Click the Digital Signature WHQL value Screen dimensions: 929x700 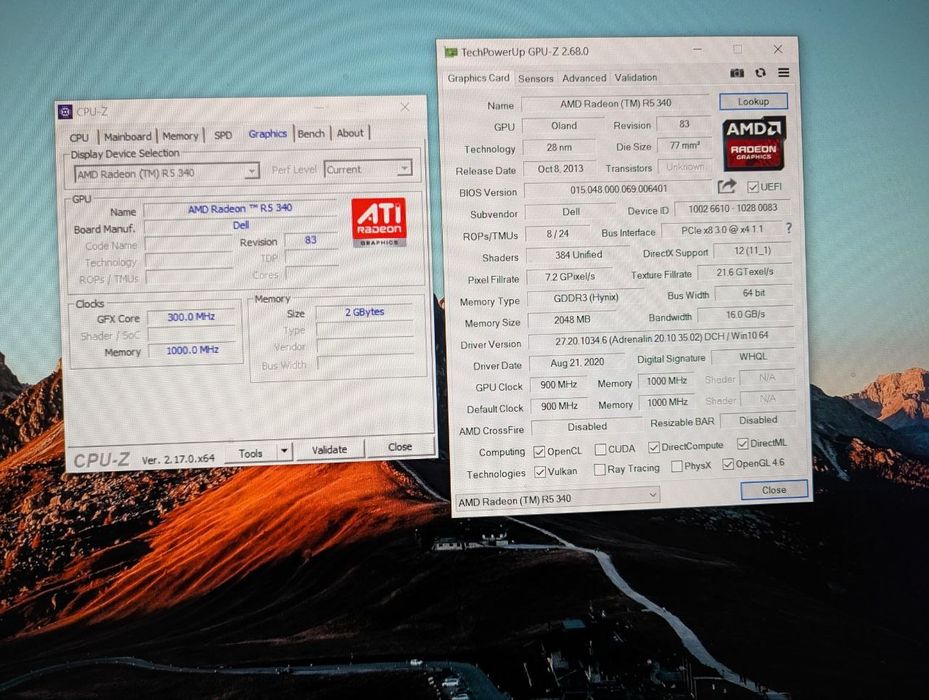[752, 357]
